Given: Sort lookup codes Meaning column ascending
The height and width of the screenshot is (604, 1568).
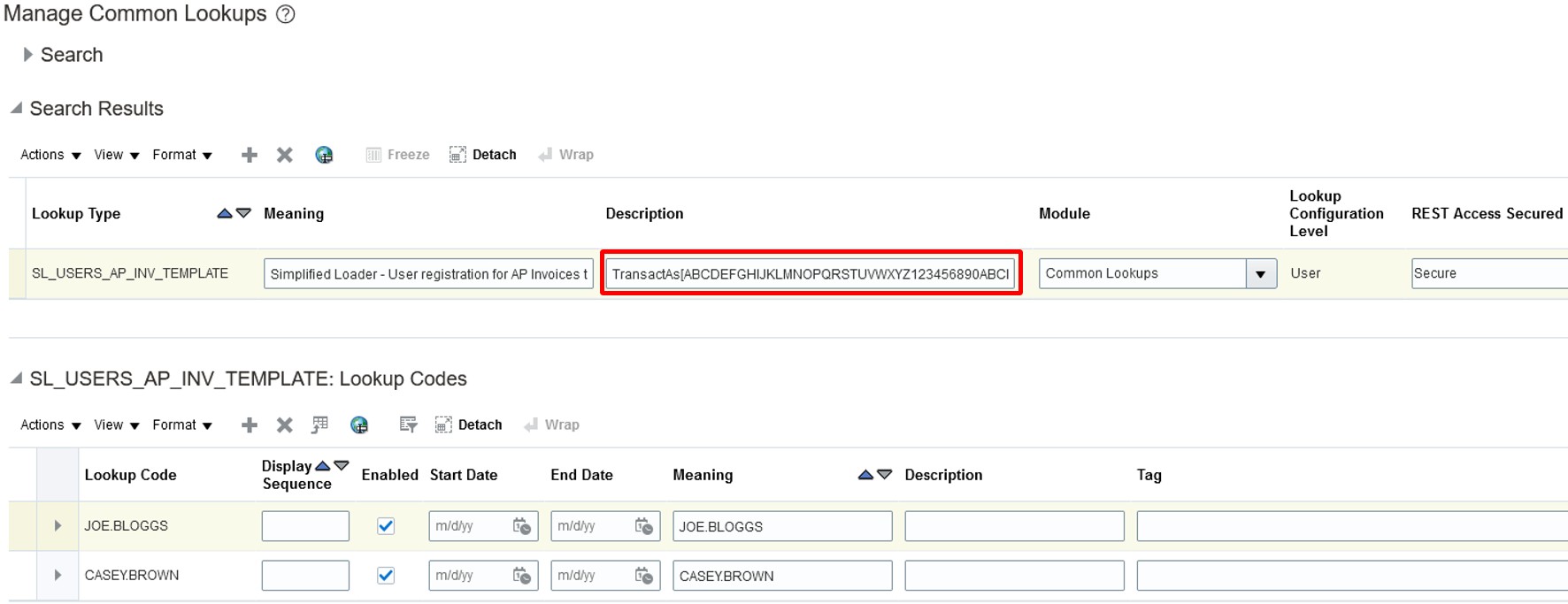Looking at the screenshot, I should 865,475.
